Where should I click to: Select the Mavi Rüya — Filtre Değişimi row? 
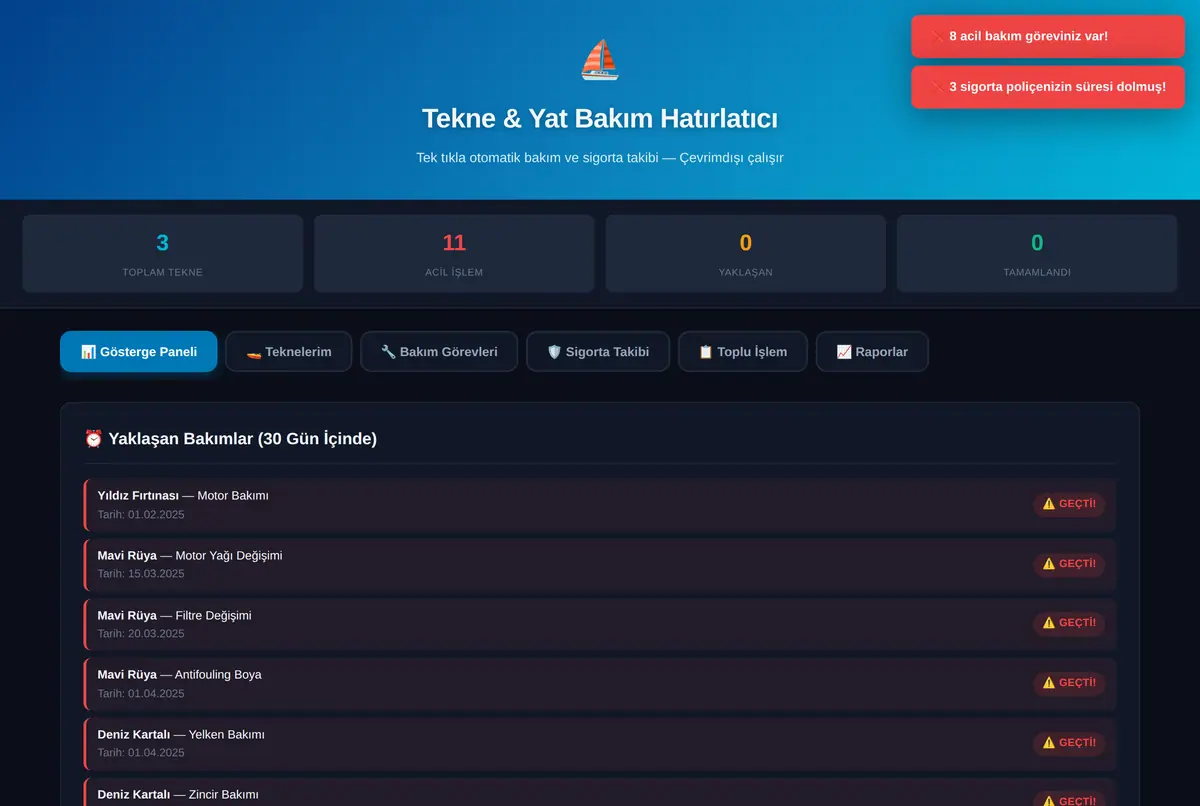pyautogui.click(x=600, y=624)
